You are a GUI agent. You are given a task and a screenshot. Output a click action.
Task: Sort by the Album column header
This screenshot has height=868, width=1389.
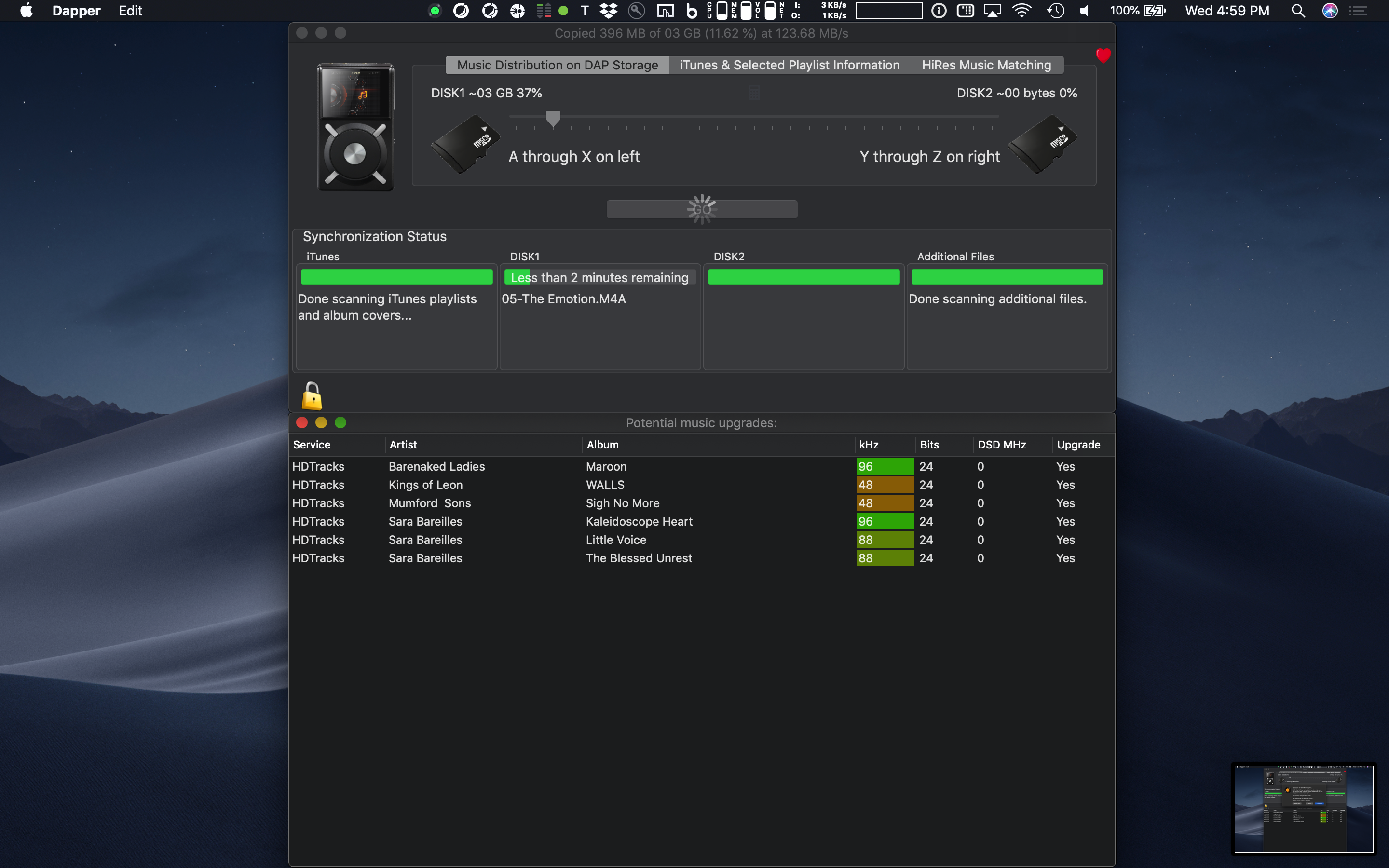[719, 444]
